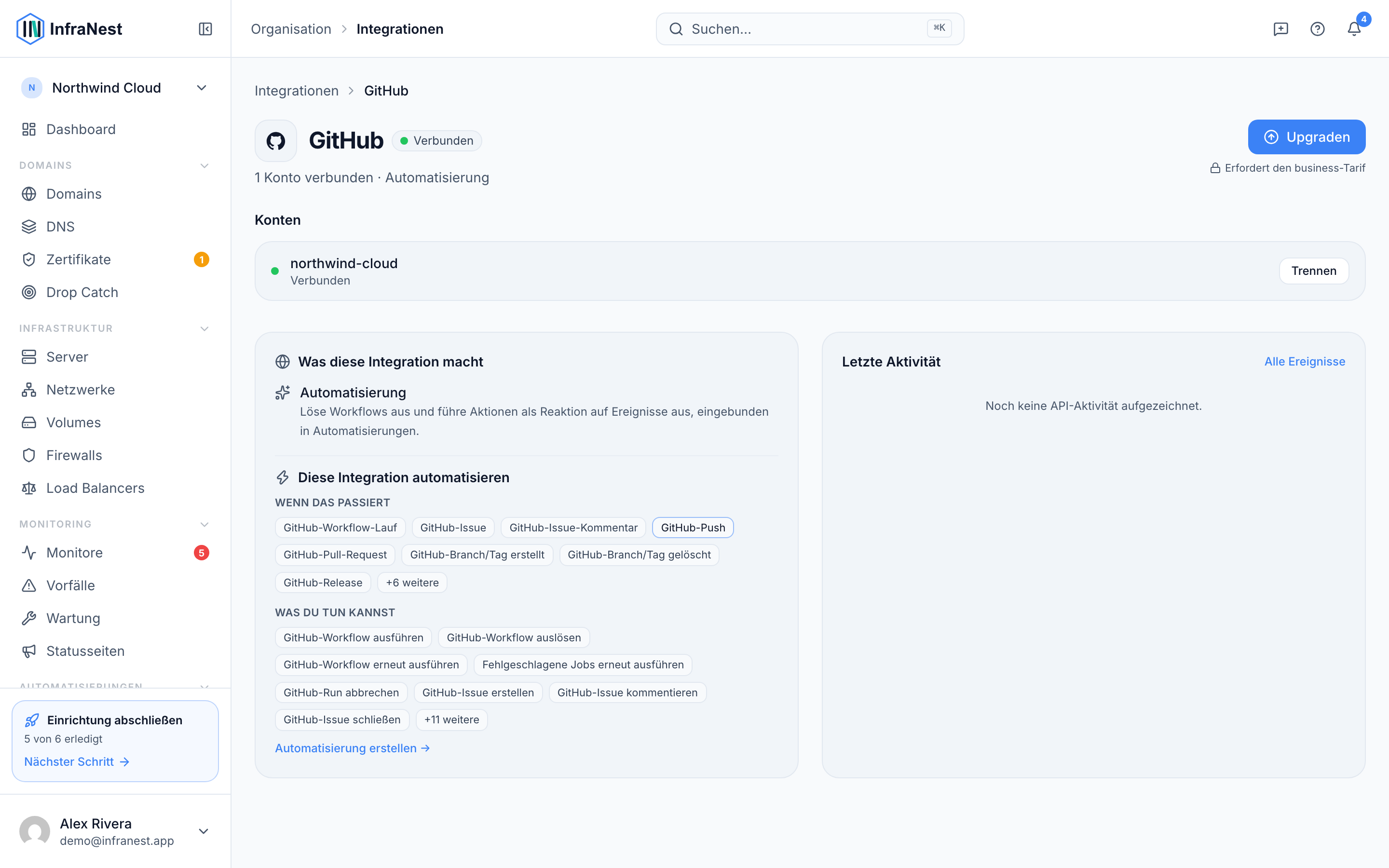This screenshot has height=868, width=1389.
Task: Click Alex Rivera's avatar image
Action: [35, 831]
